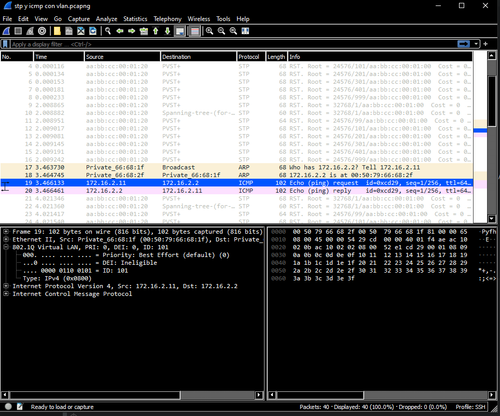500x416 pixels.
Task: Expand Internet Protocol Version 4 node
Action: [x=6, y=286]
